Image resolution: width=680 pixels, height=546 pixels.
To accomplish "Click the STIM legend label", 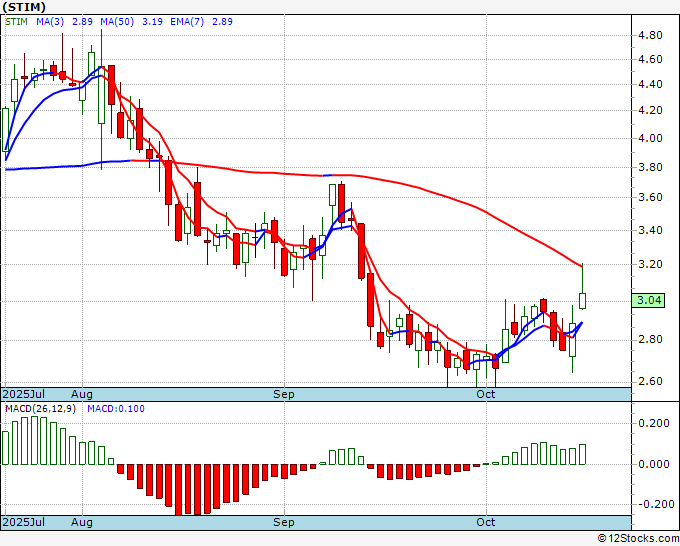I will [x=16, y=22].
